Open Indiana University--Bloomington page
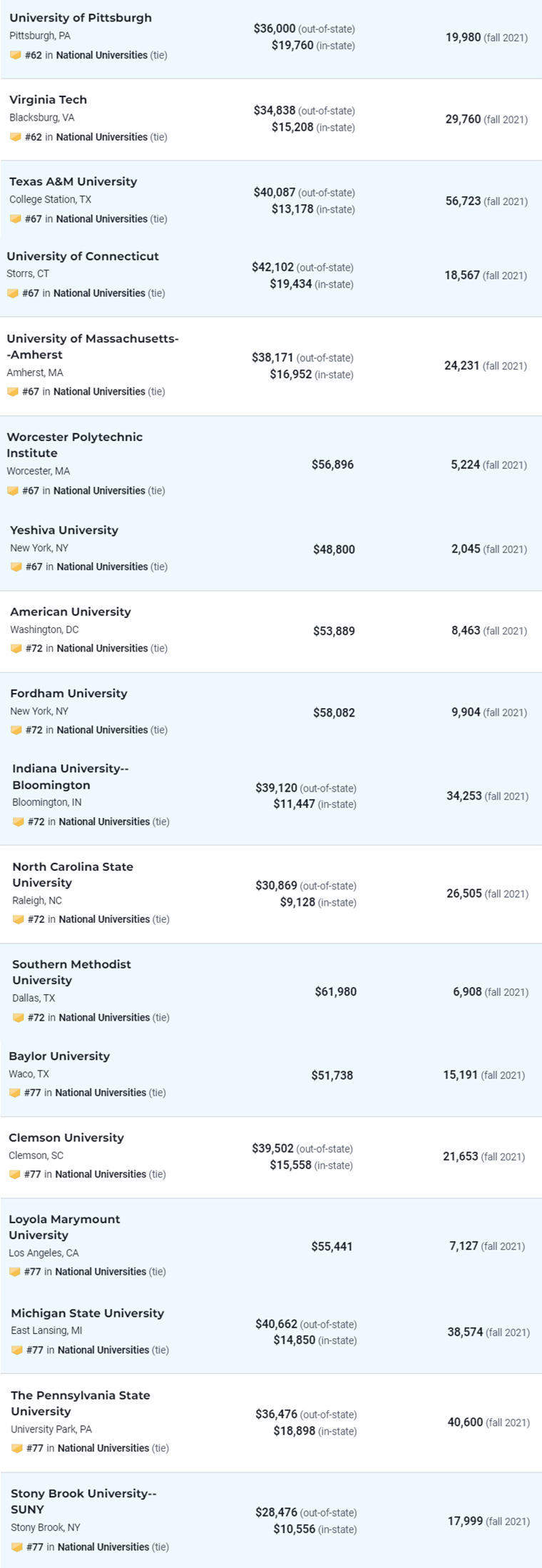The image size is (542, 1568). (71, 777)
